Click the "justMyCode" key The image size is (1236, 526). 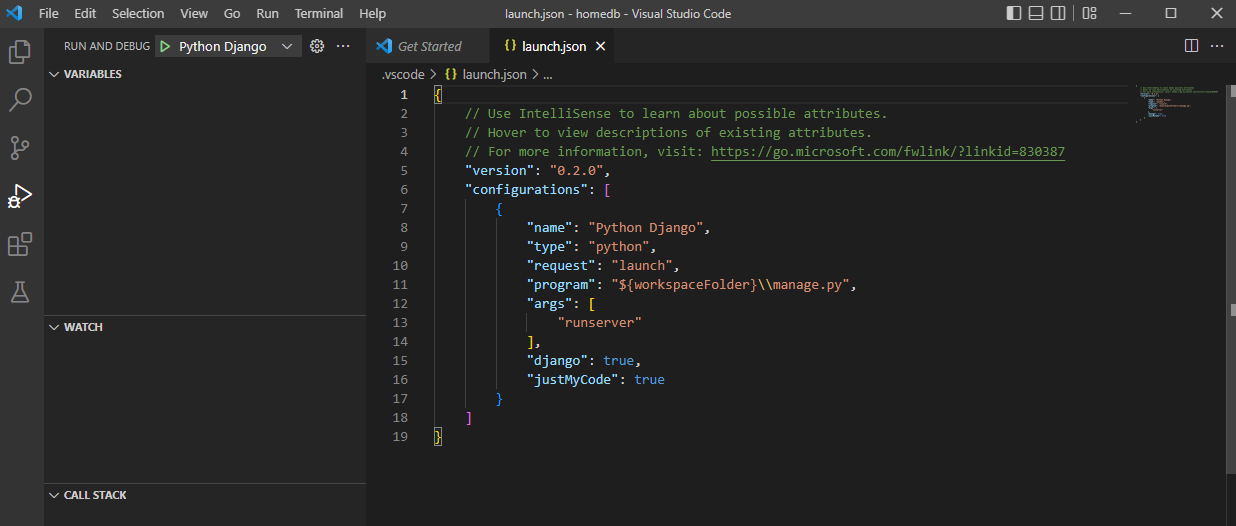pos(572,380)
